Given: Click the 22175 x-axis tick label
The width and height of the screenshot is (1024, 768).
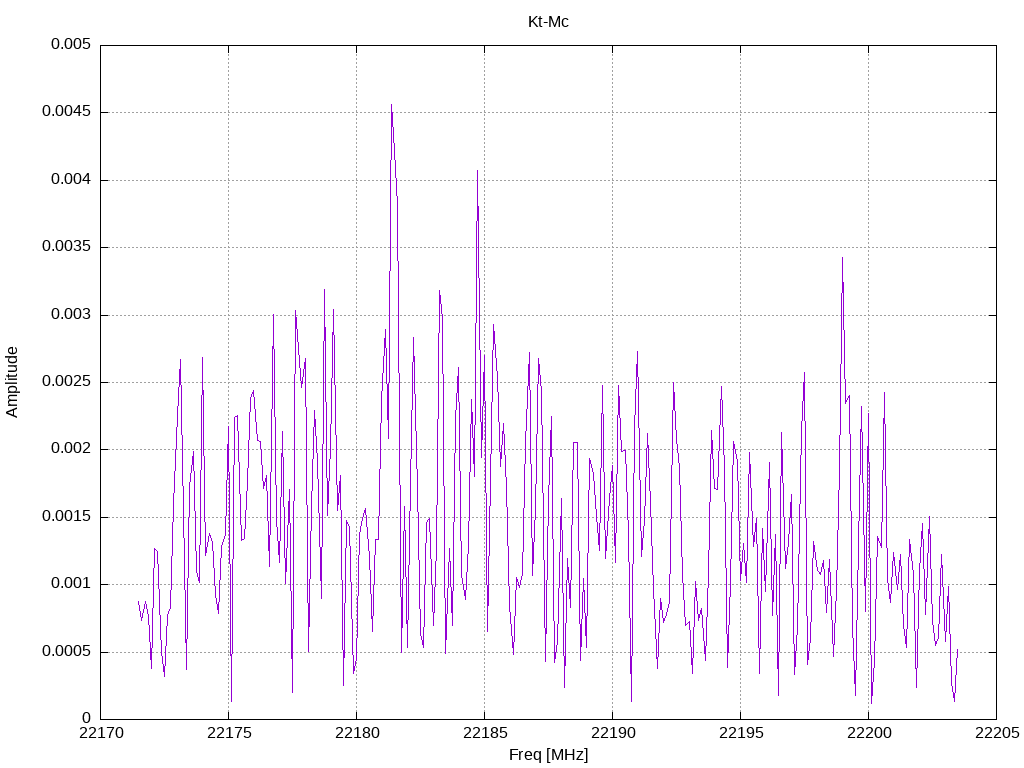Looking at the screenshot, I should [229, 733].
